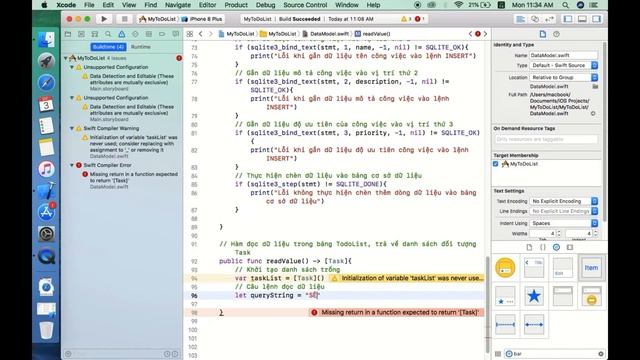640x360 pixels.
Task: Collapse the MyToDoList 4 issues group
Action: point(66,58)
